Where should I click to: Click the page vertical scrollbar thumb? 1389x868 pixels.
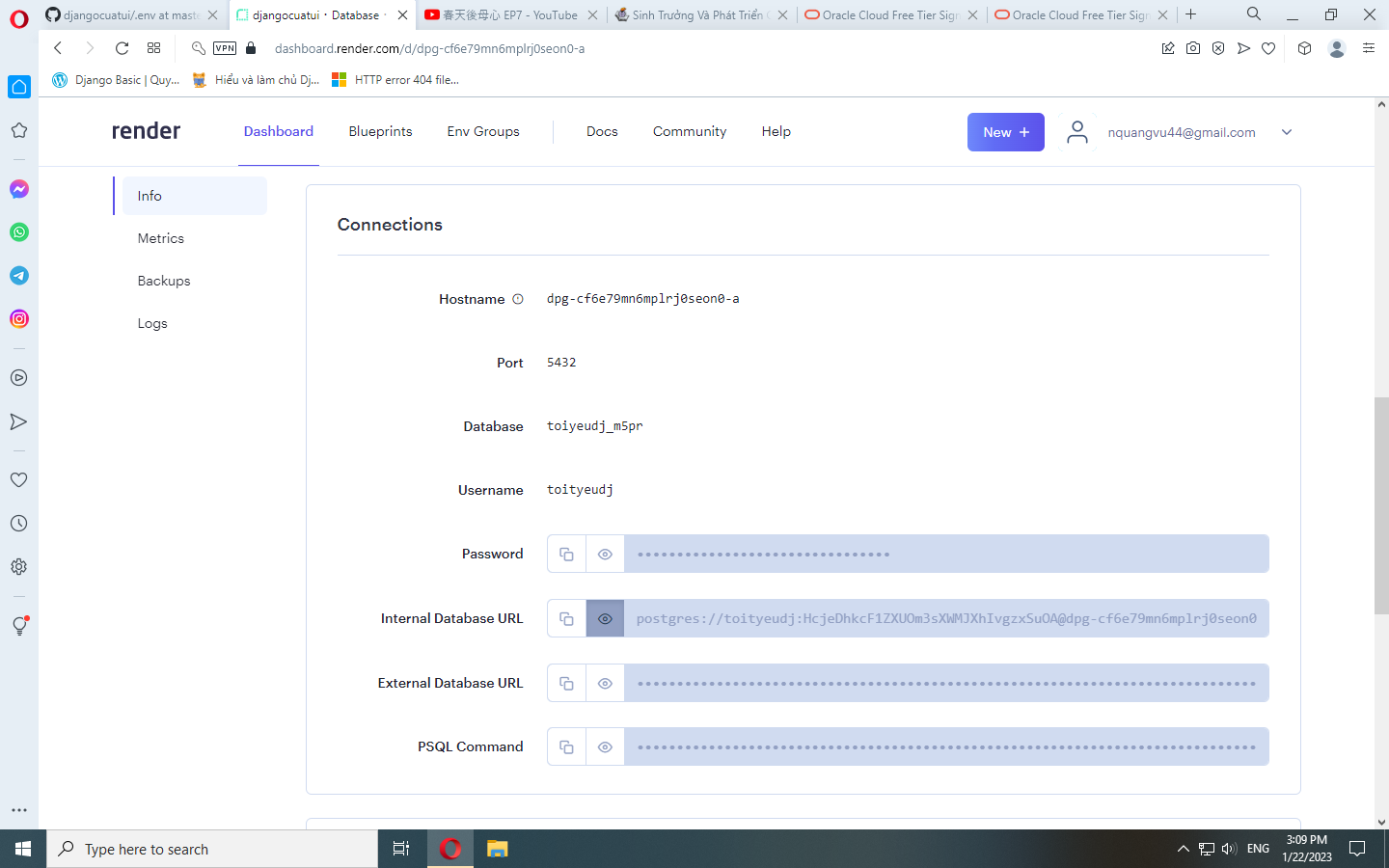click(x=1381, y=505)
